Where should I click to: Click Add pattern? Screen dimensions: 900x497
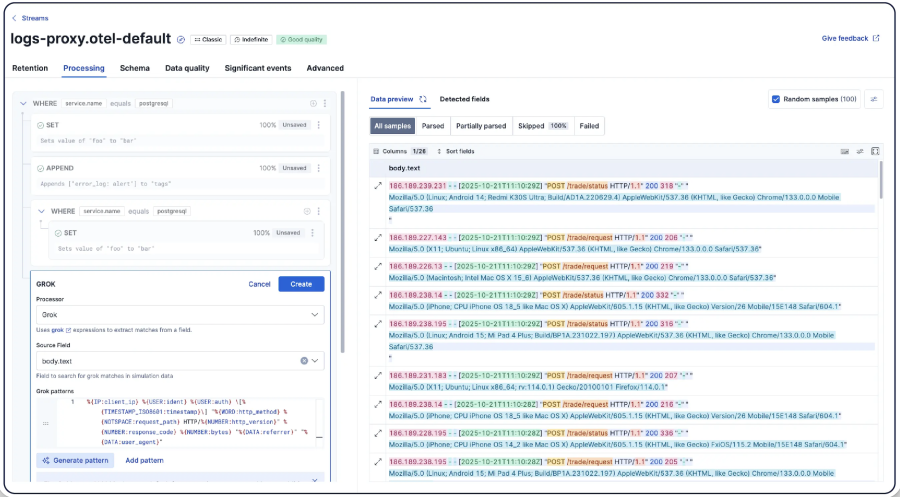point(144,460)
